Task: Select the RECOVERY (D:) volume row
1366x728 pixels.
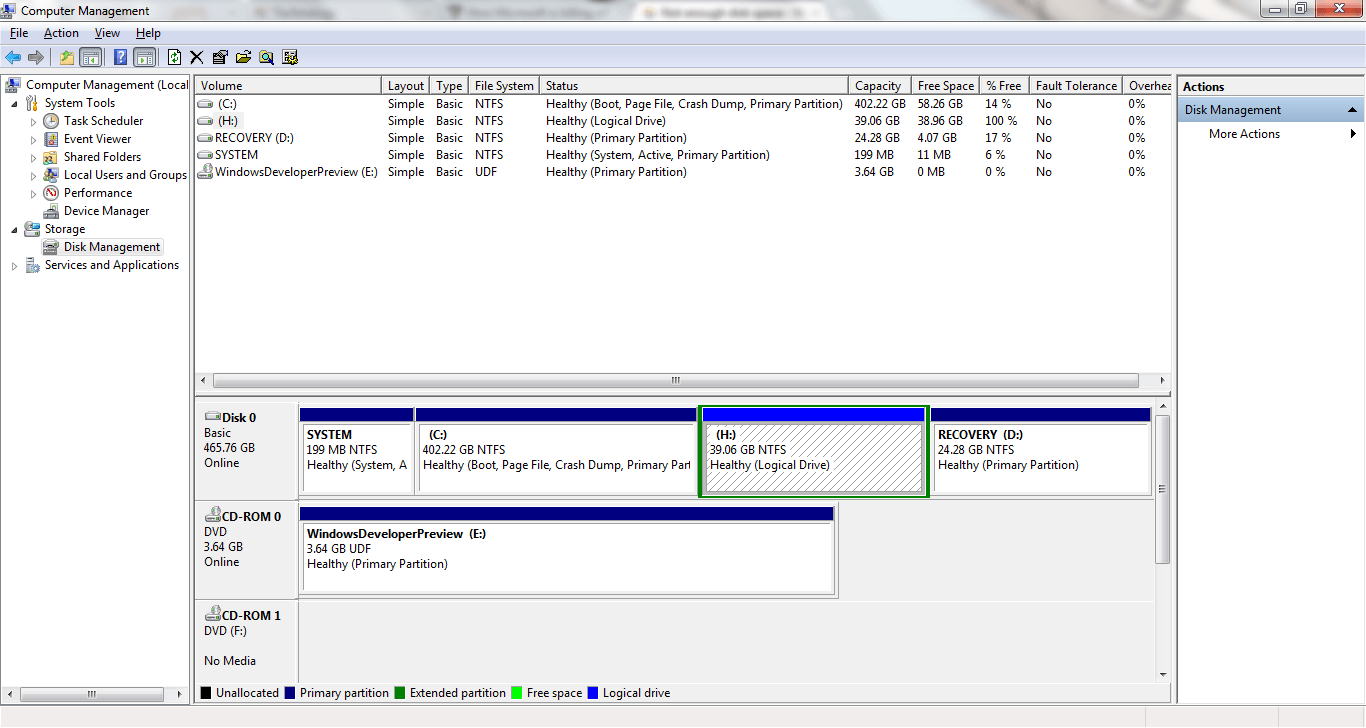Action: tap(683, 138)
